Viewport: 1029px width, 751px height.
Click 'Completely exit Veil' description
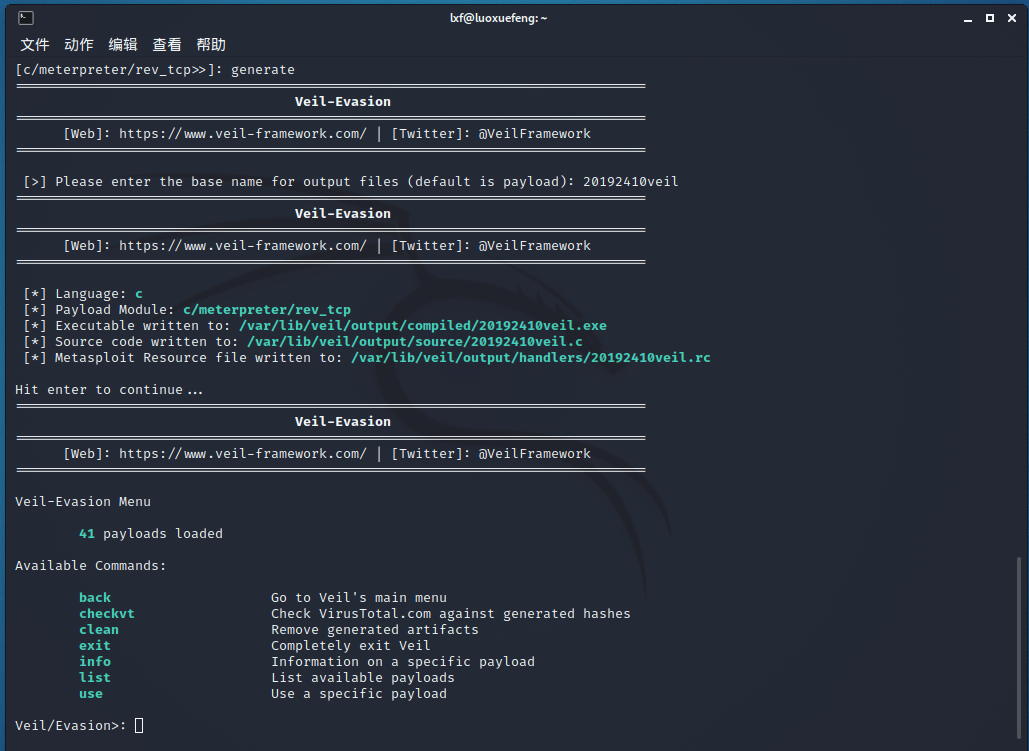pyautogui.click(x=351, y=645)
